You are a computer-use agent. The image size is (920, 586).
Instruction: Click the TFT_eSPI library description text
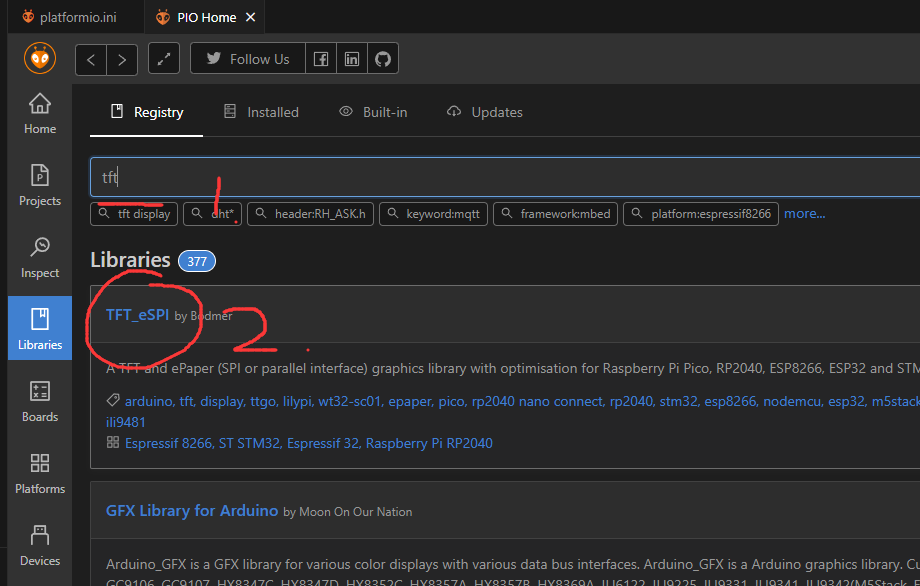[513, 368]
